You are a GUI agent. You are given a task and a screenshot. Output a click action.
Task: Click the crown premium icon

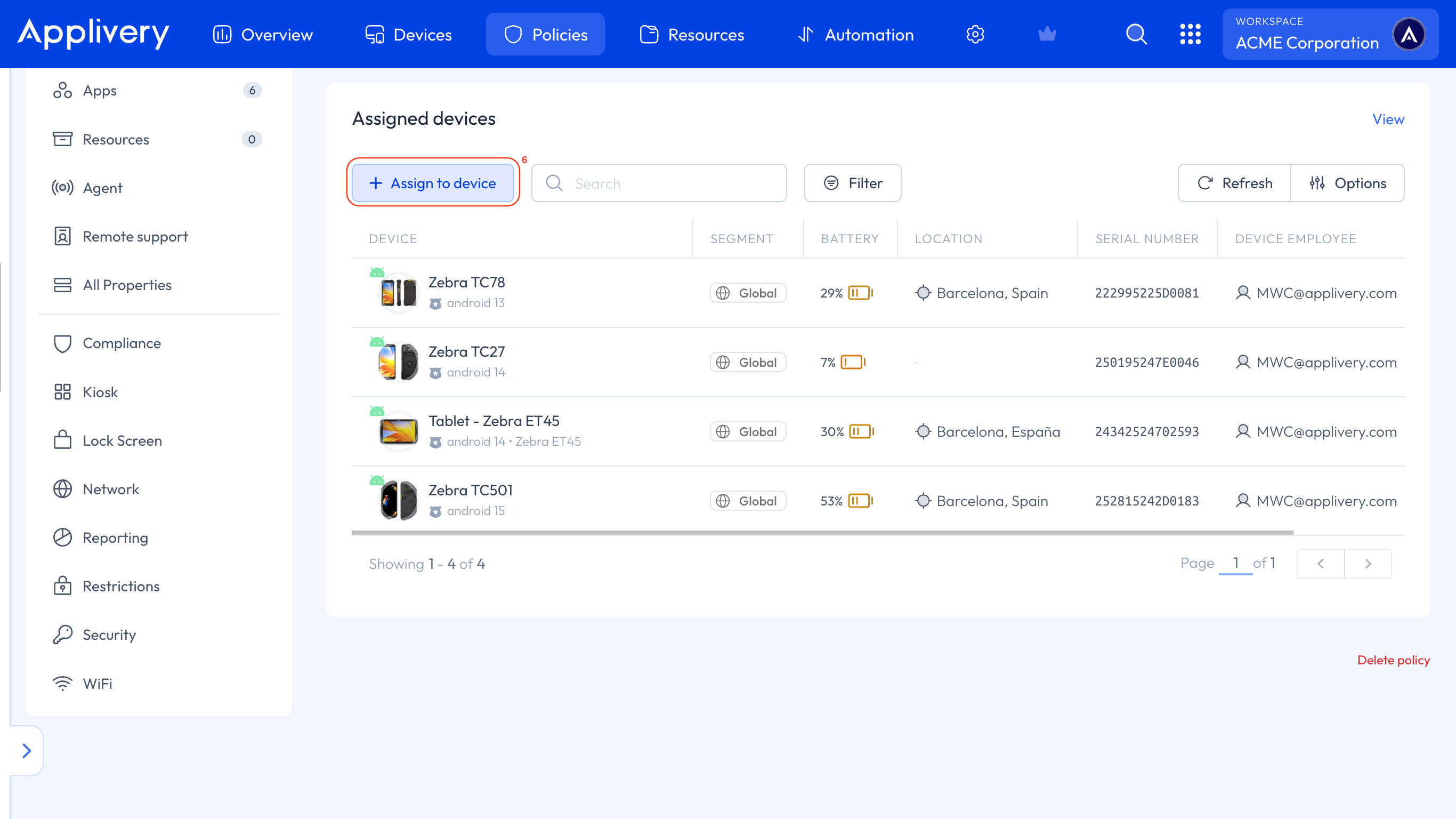[1047, 35]
